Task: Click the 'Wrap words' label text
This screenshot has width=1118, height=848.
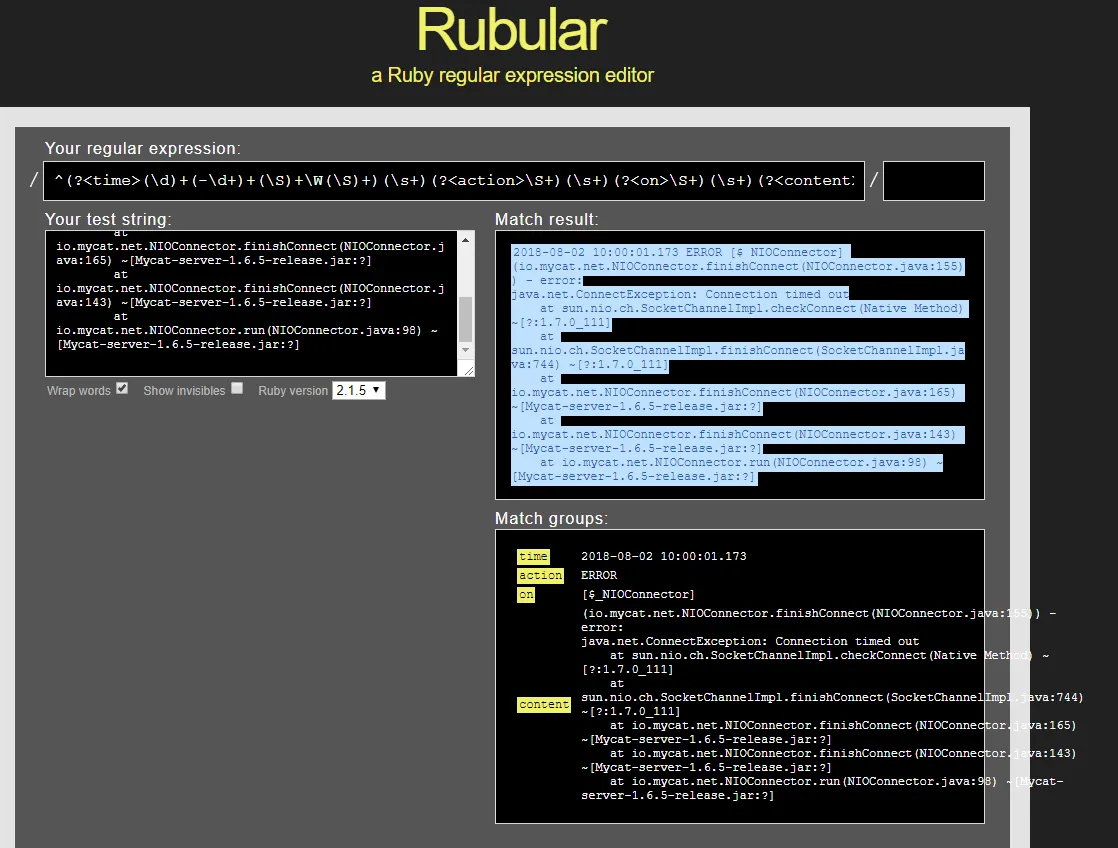Action: click(x=78, y=391)
